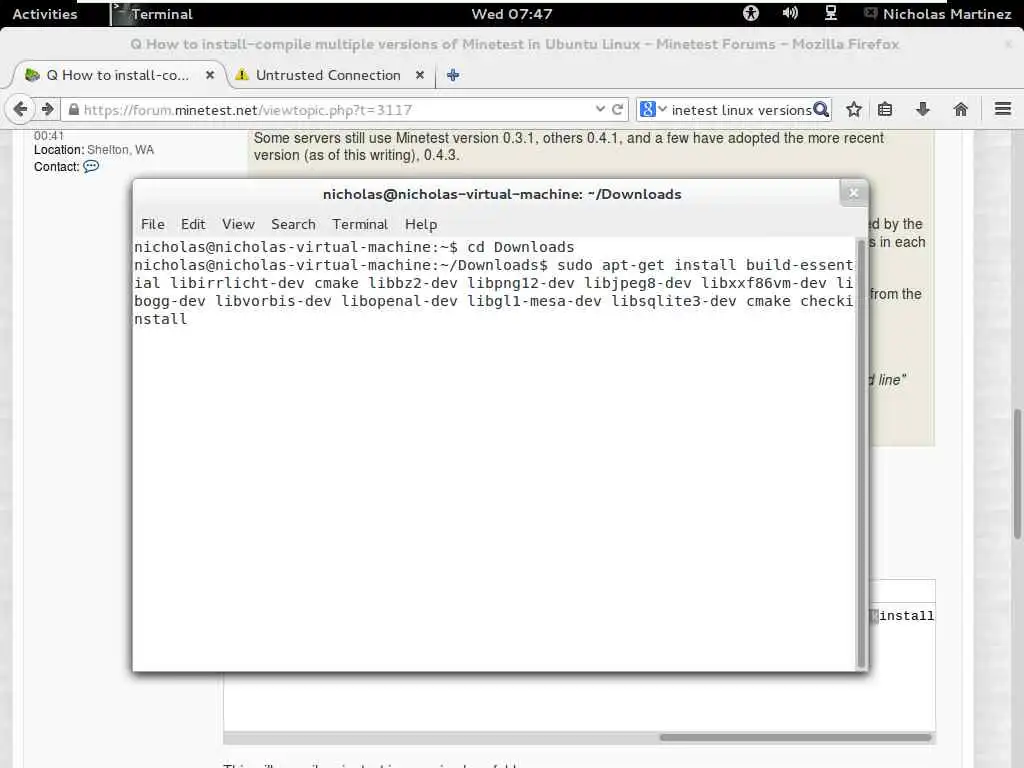Open Nicholas Martinez user menu

938,14
